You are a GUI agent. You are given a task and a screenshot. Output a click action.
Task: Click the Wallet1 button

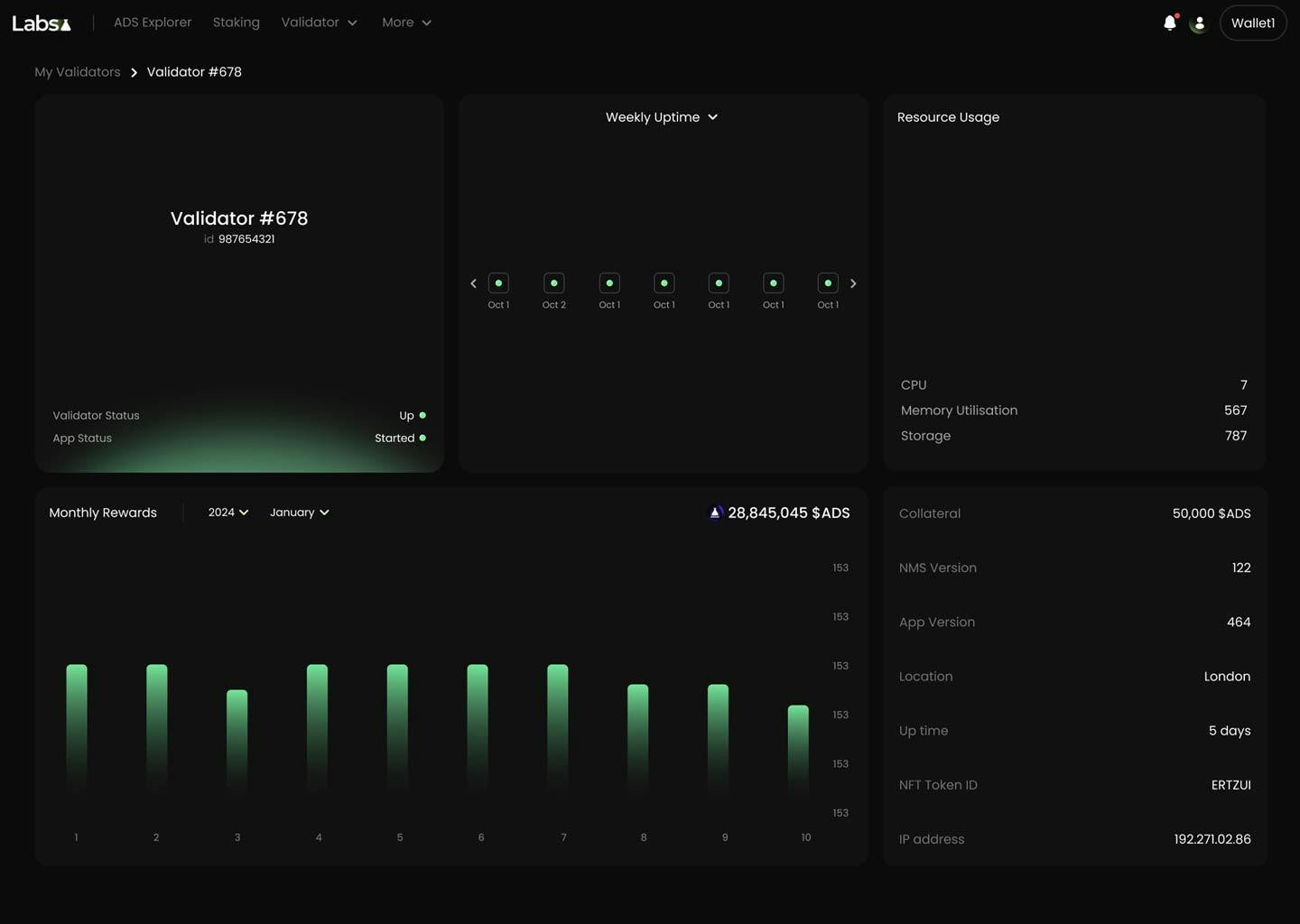[1253, 23]
